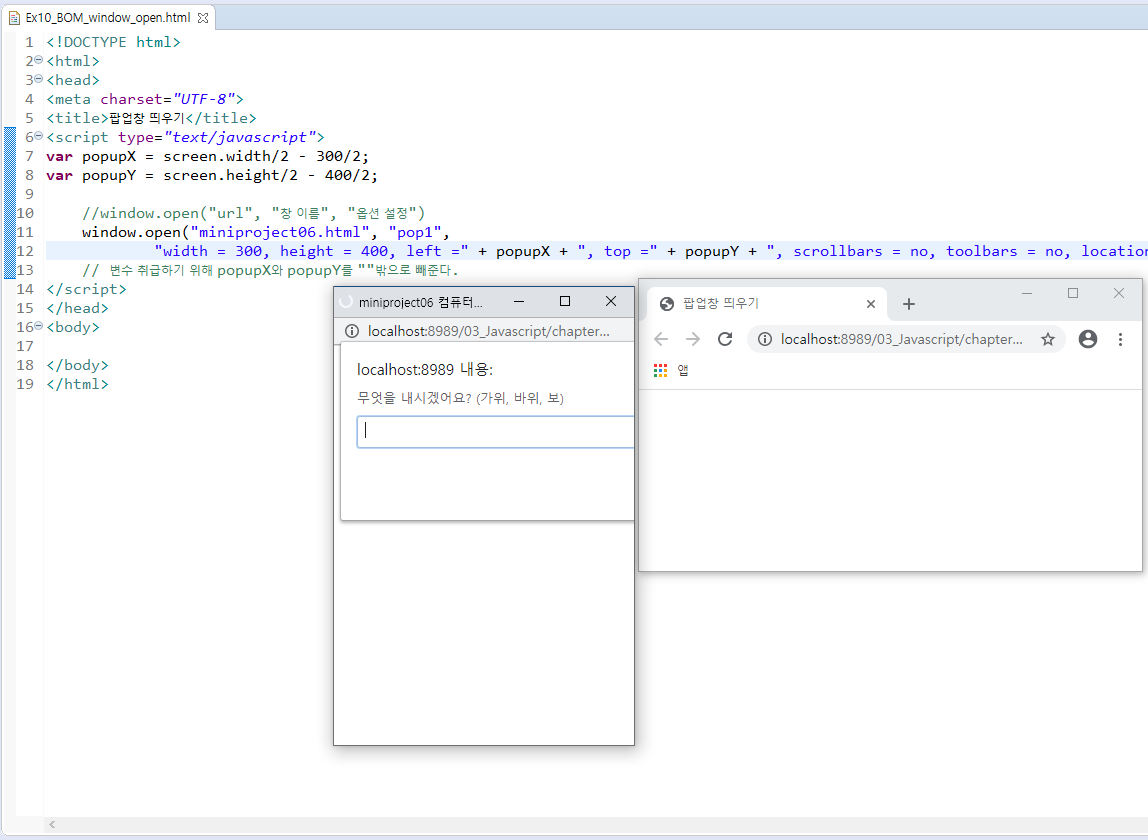1148x840 pixels.
Task: Select the Ex10_BOM_window_open.html editor tab
Action: [x=108, y=18]
